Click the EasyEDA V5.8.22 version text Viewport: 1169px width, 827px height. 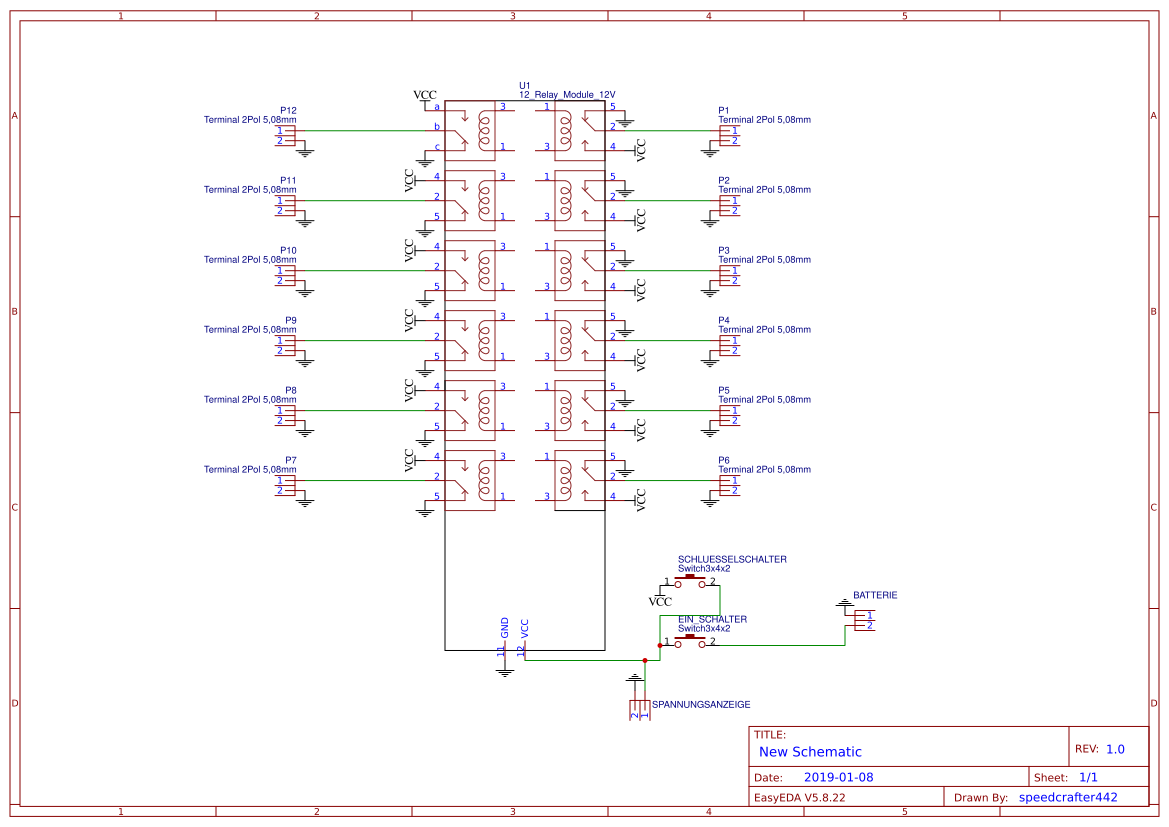coord(799,797)
